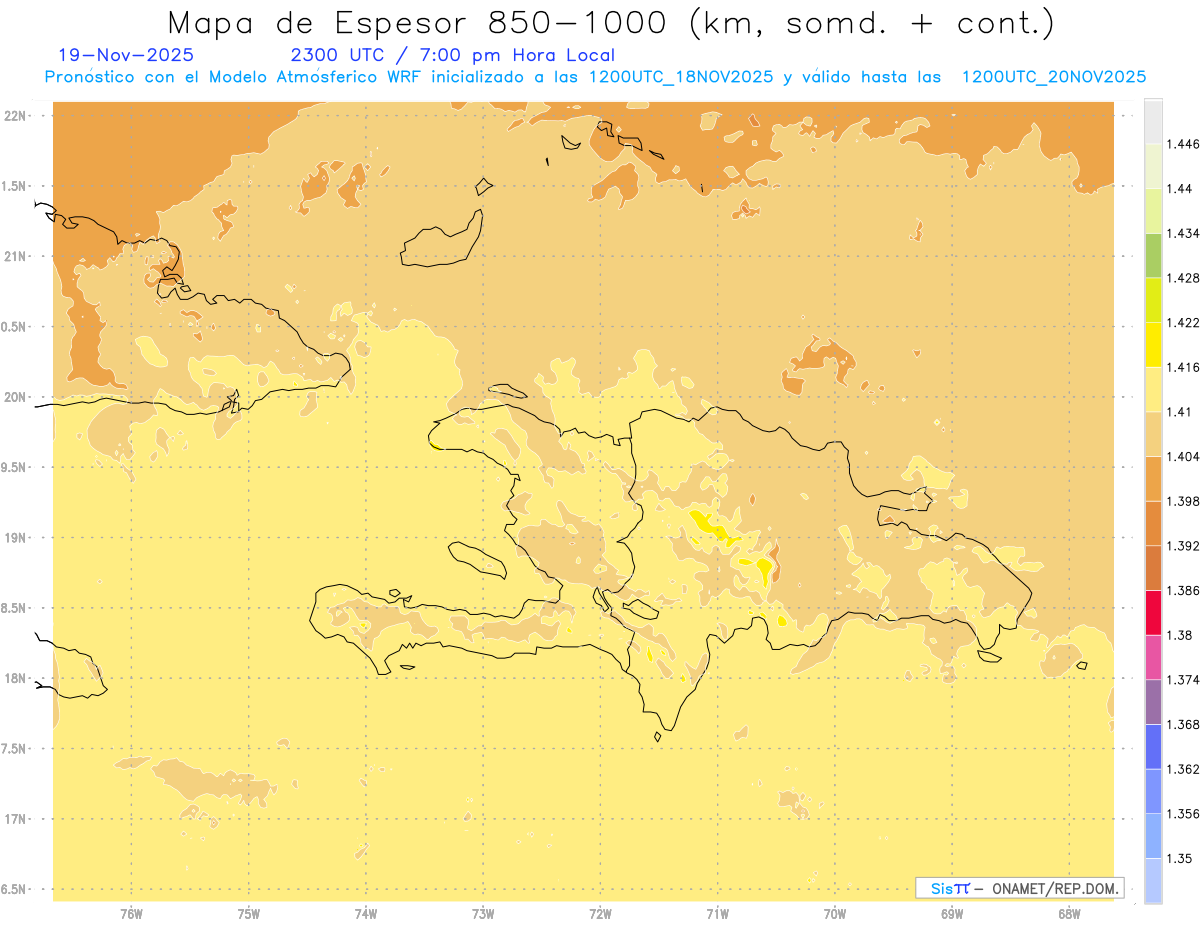Click the colorbar value "1.434"
Screen dimensions: 1200x927
pyautogui.click(x=1183, y=233)
